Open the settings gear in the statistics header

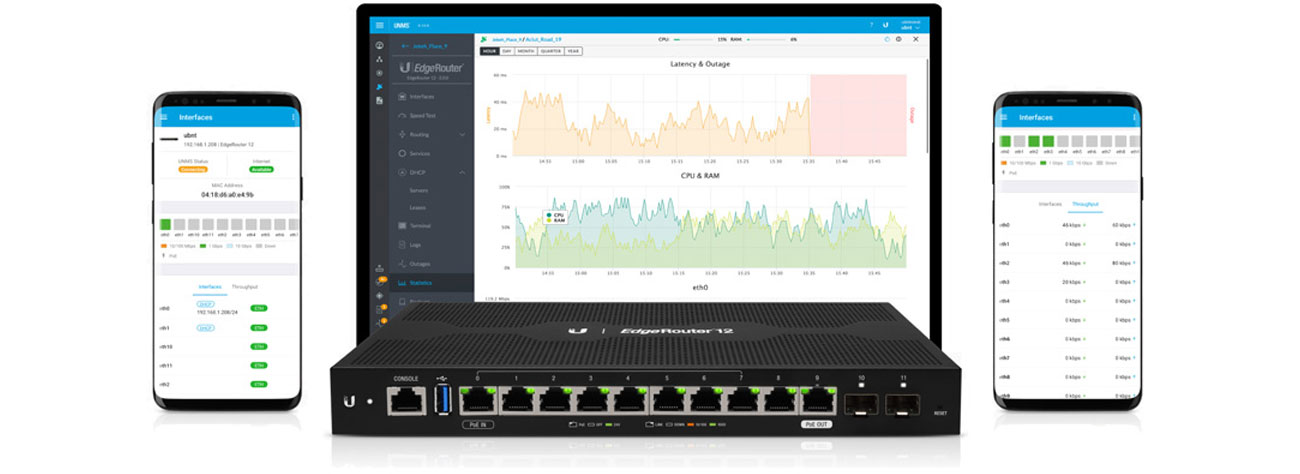(898, 39)
